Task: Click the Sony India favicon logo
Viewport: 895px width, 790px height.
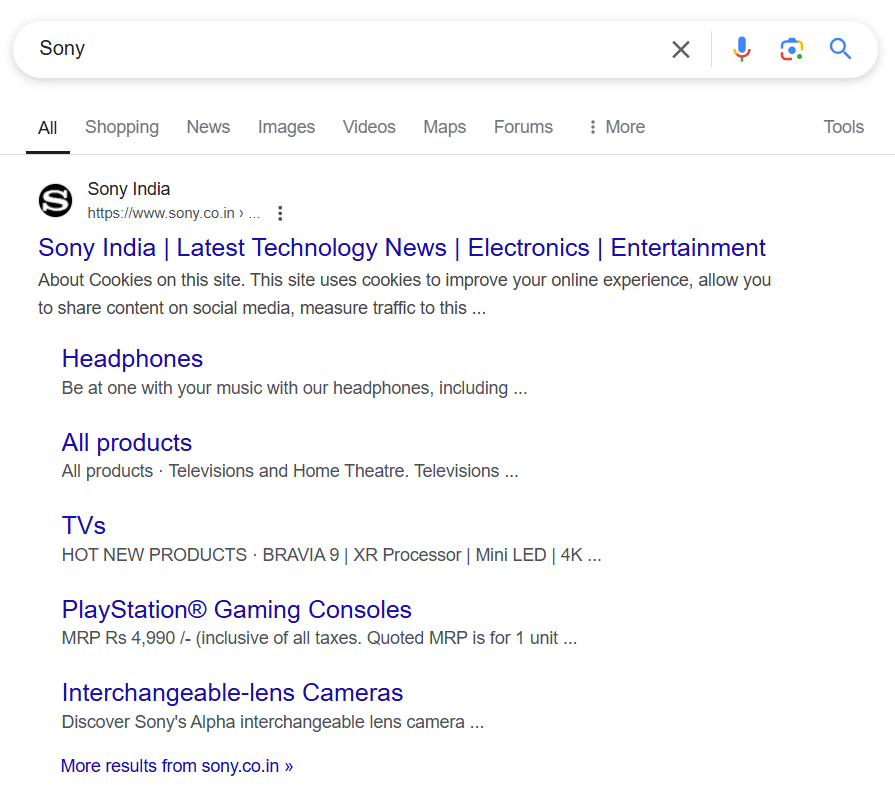Action: coord(55,200)
